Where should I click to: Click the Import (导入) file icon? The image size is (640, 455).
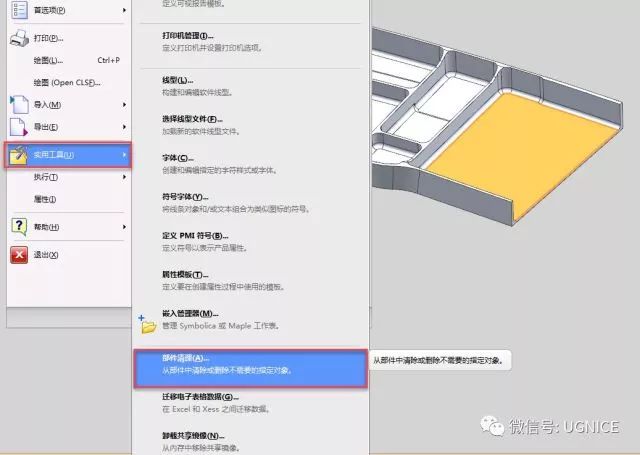18,104
